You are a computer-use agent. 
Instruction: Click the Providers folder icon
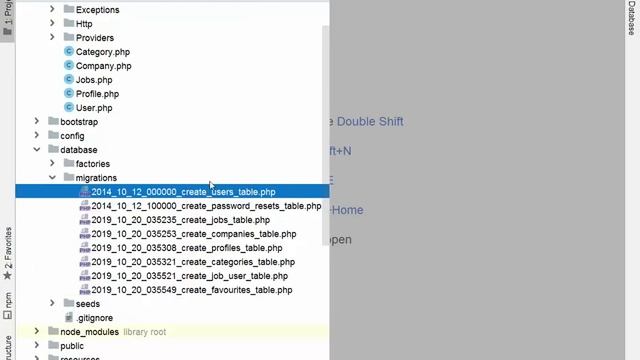[69, 37]
